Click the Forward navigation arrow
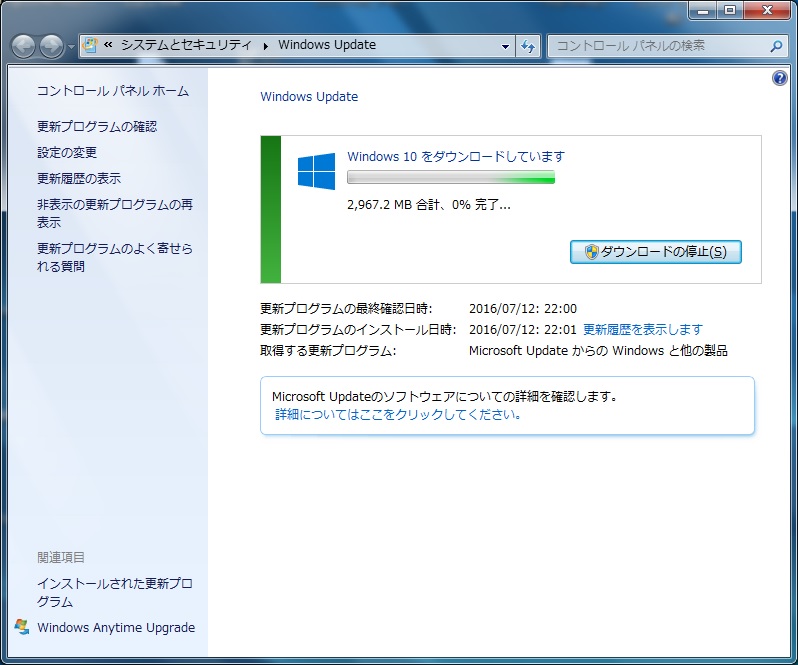This screenshot has width=798, height=665. tap(51, 46)
